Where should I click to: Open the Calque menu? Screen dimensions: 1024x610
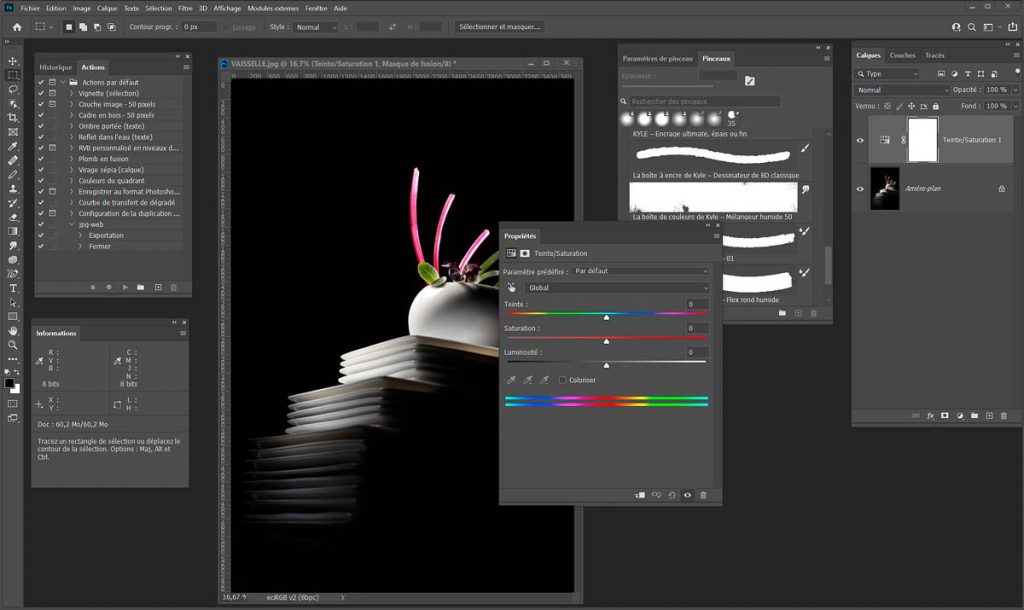pyautogui.click(x=107, y=8)
